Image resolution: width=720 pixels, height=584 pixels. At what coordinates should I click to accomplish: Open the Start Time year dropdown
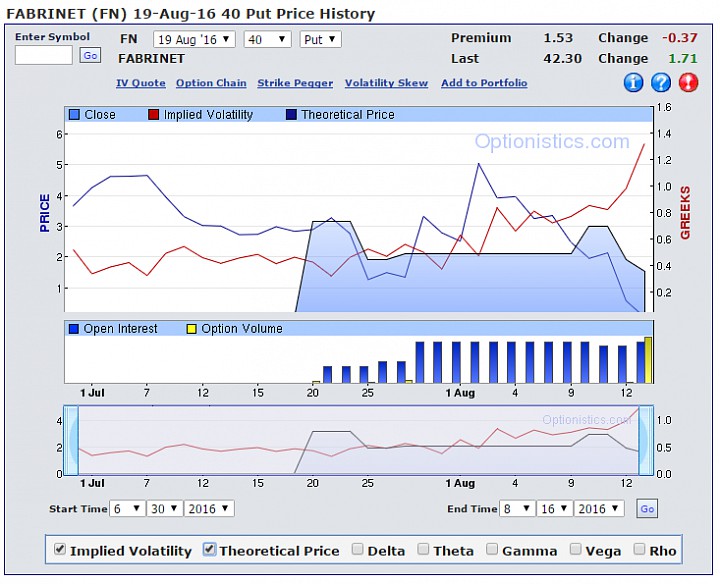(209, 509)
